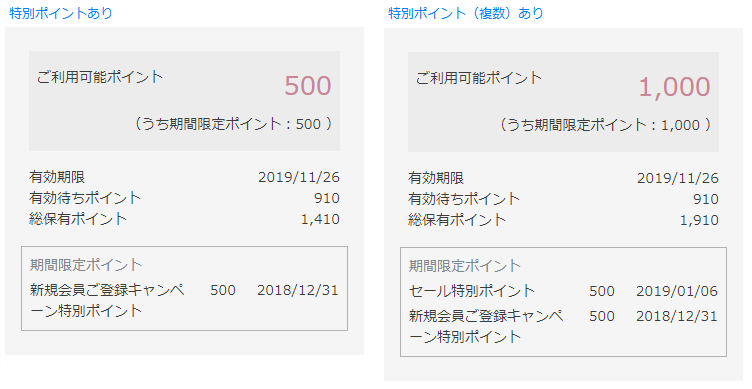Image resolution: width=752 pixels, height=389 pixels.
Task: Click the 500 available points value
Action: coord(308,86)
